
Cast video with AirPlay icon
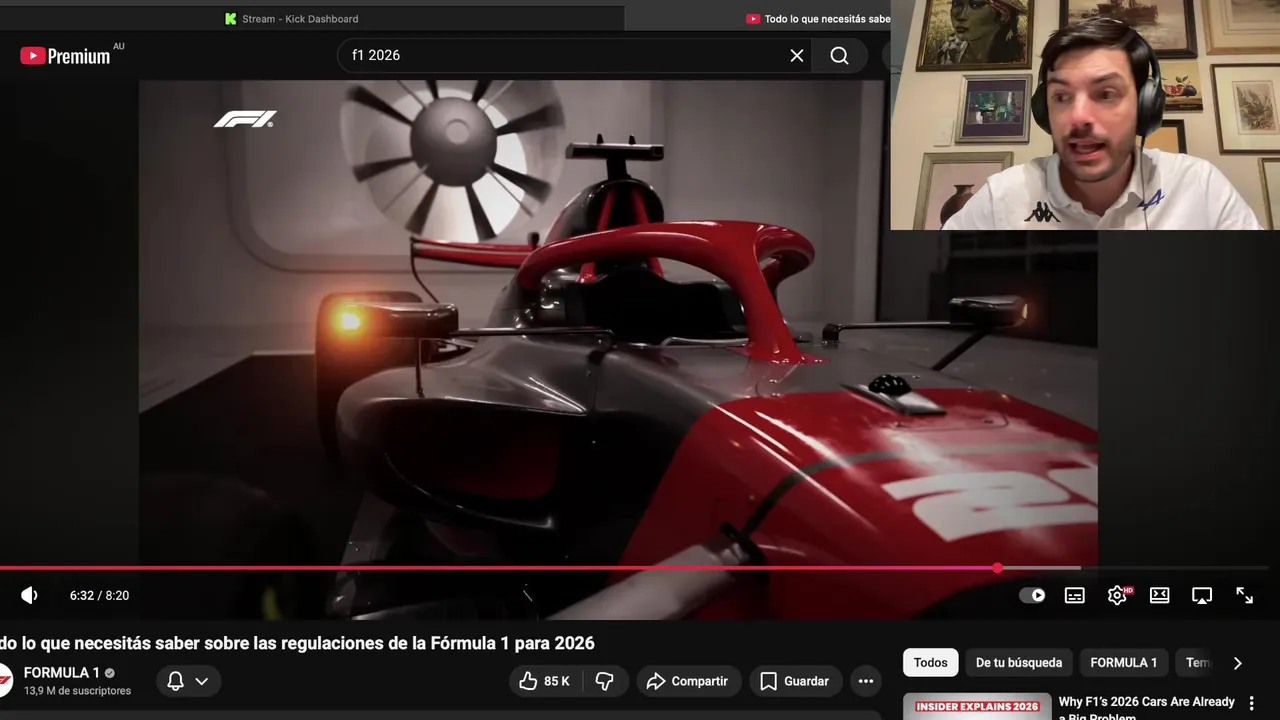tap(1202, 595)
